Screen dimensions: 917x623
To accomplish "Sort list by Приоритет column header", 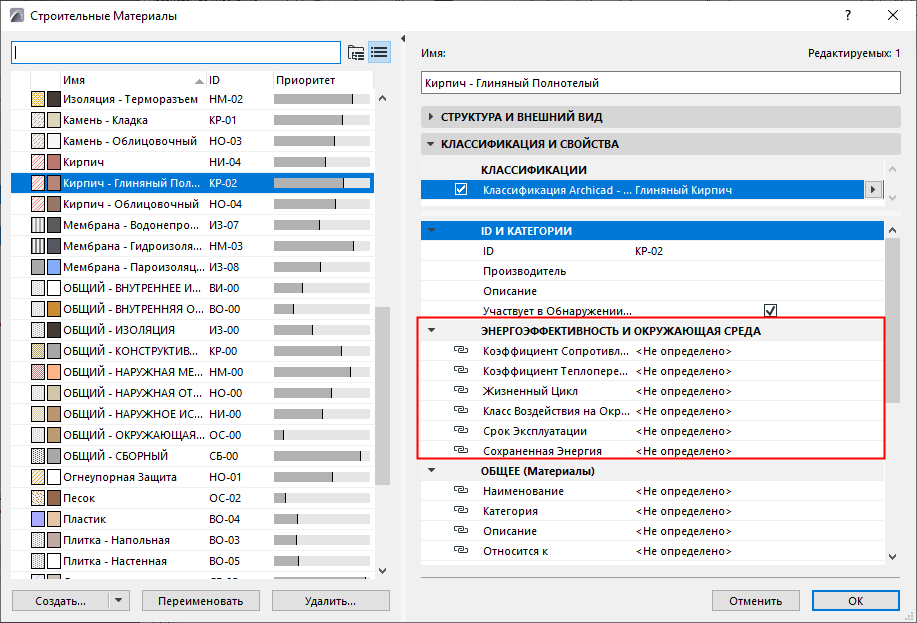I will point(323,80).
